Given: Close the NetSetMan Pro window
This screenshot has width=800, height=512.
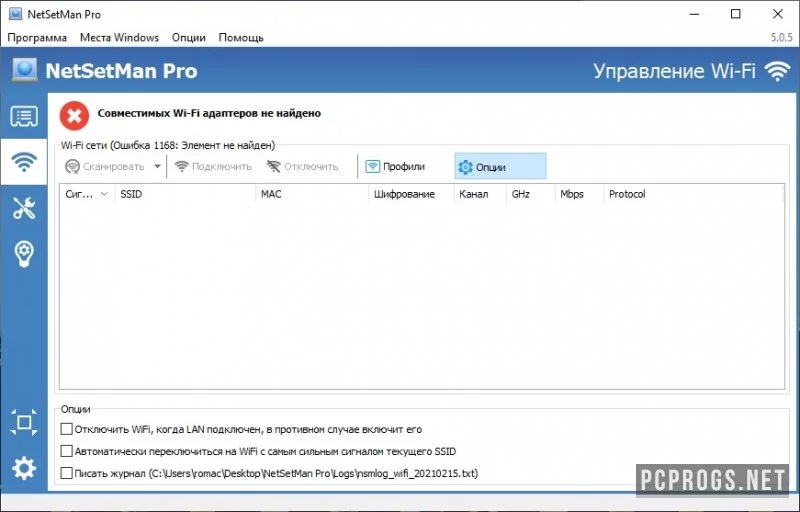Looking at the screenshot, I should (778, 14).
